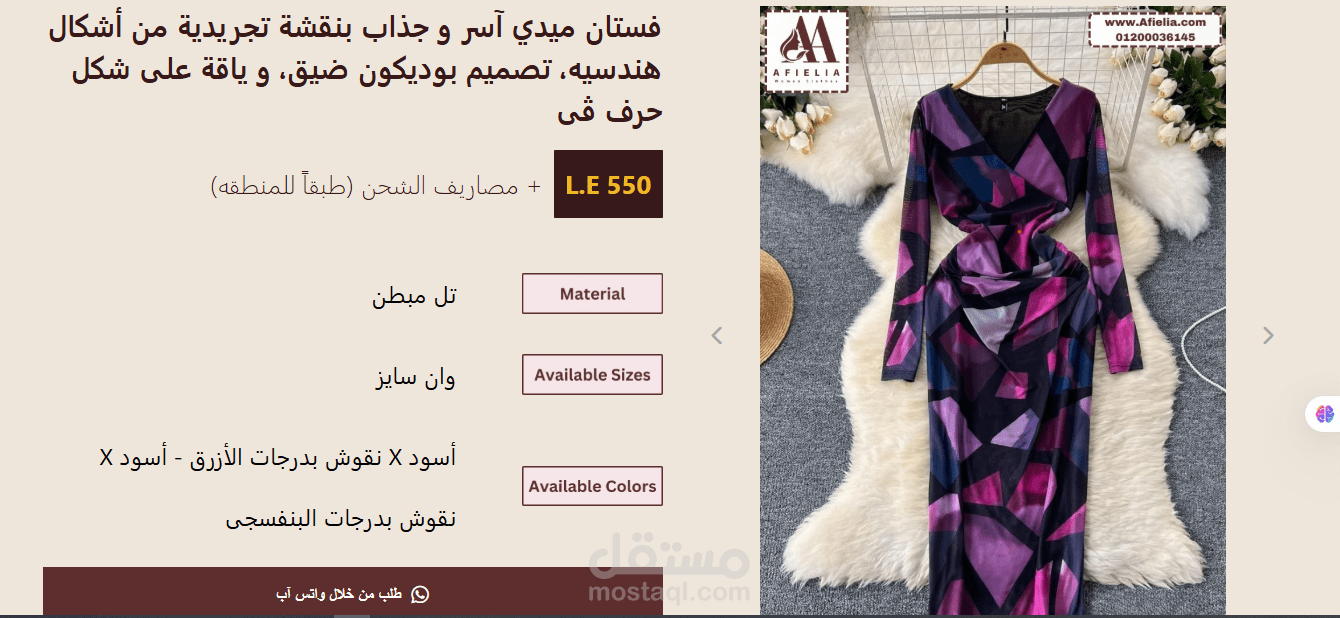The height and width of the screenshot is (618, 1340).
Task: Select the Available Colors label box
Action: click(592, 486)
